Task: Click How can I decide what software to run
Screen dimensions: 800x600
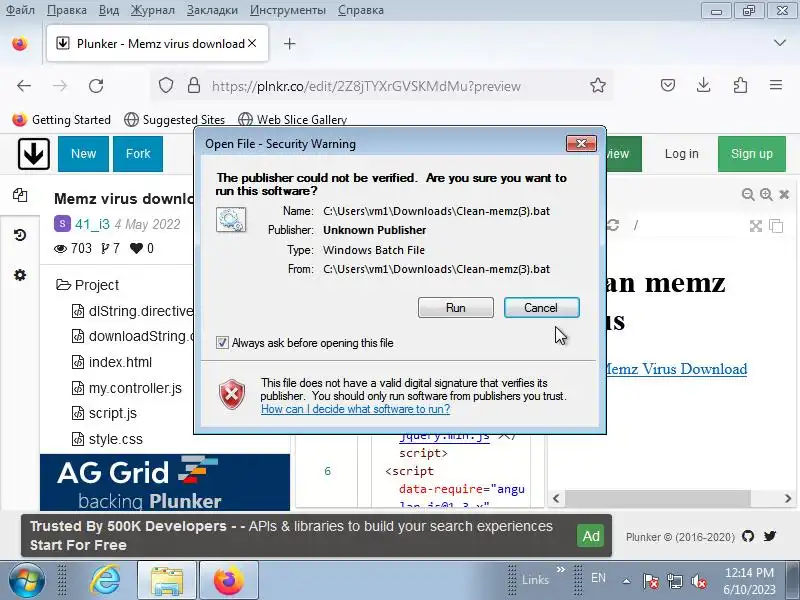Action: click(x=356, y=409)
